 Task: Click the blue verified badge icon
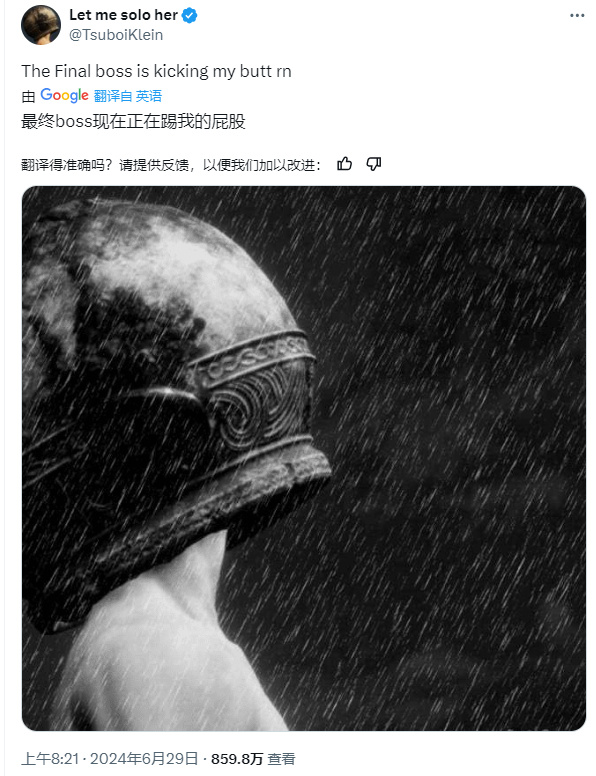190,15
